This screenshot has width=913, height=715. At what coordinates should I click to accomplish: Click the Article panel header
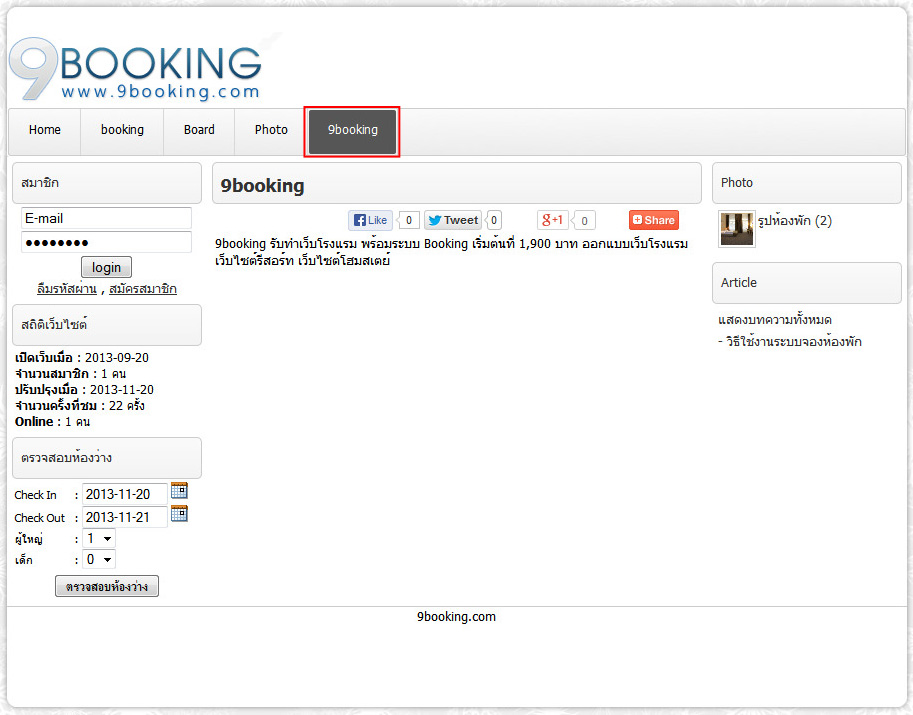806,283
